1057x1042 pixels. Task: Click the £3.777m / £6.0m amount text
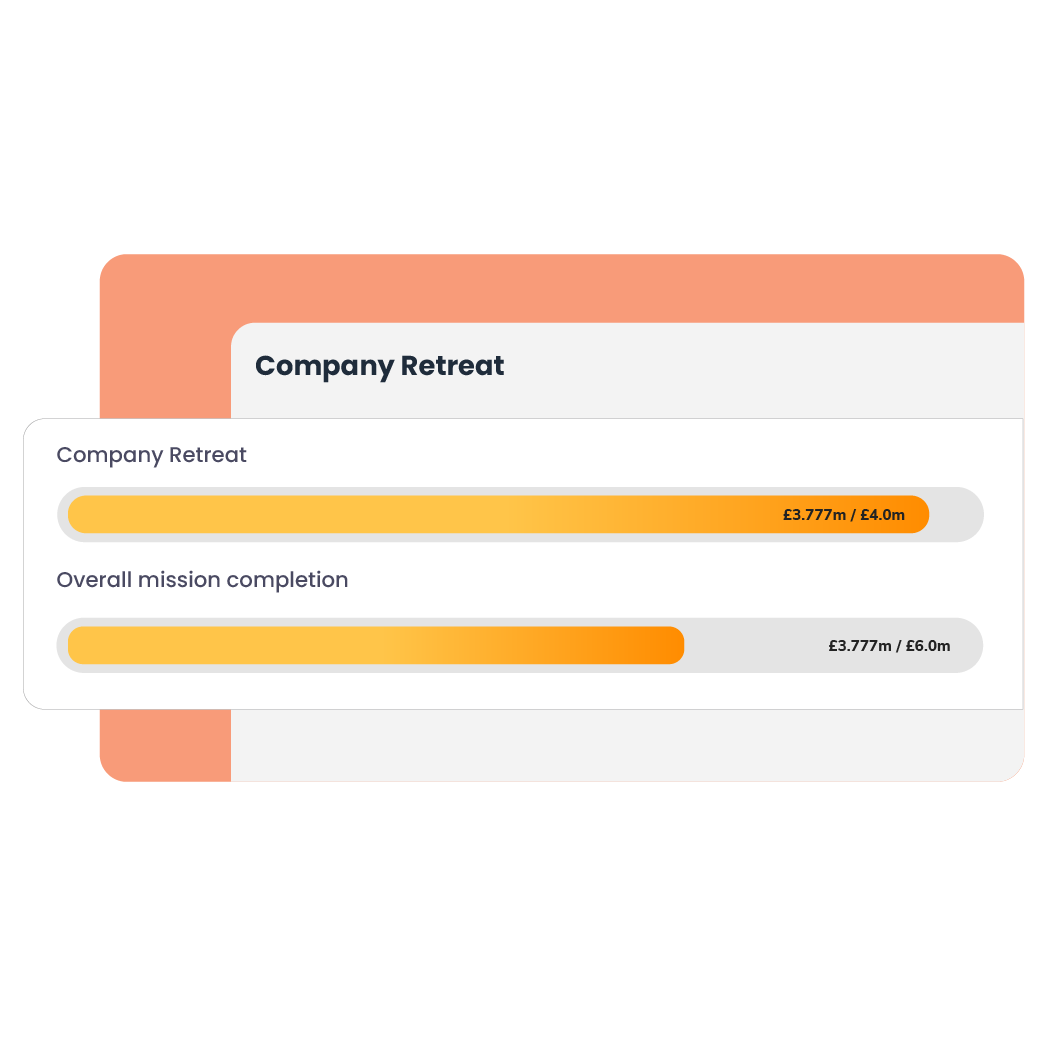click(x=889, y=646)
